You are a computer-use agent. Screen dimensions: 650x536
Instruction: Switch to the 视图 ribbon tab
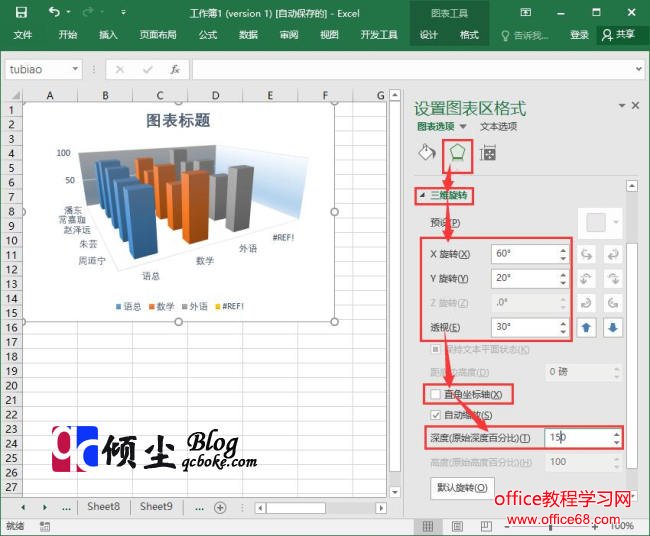[329, 35]
